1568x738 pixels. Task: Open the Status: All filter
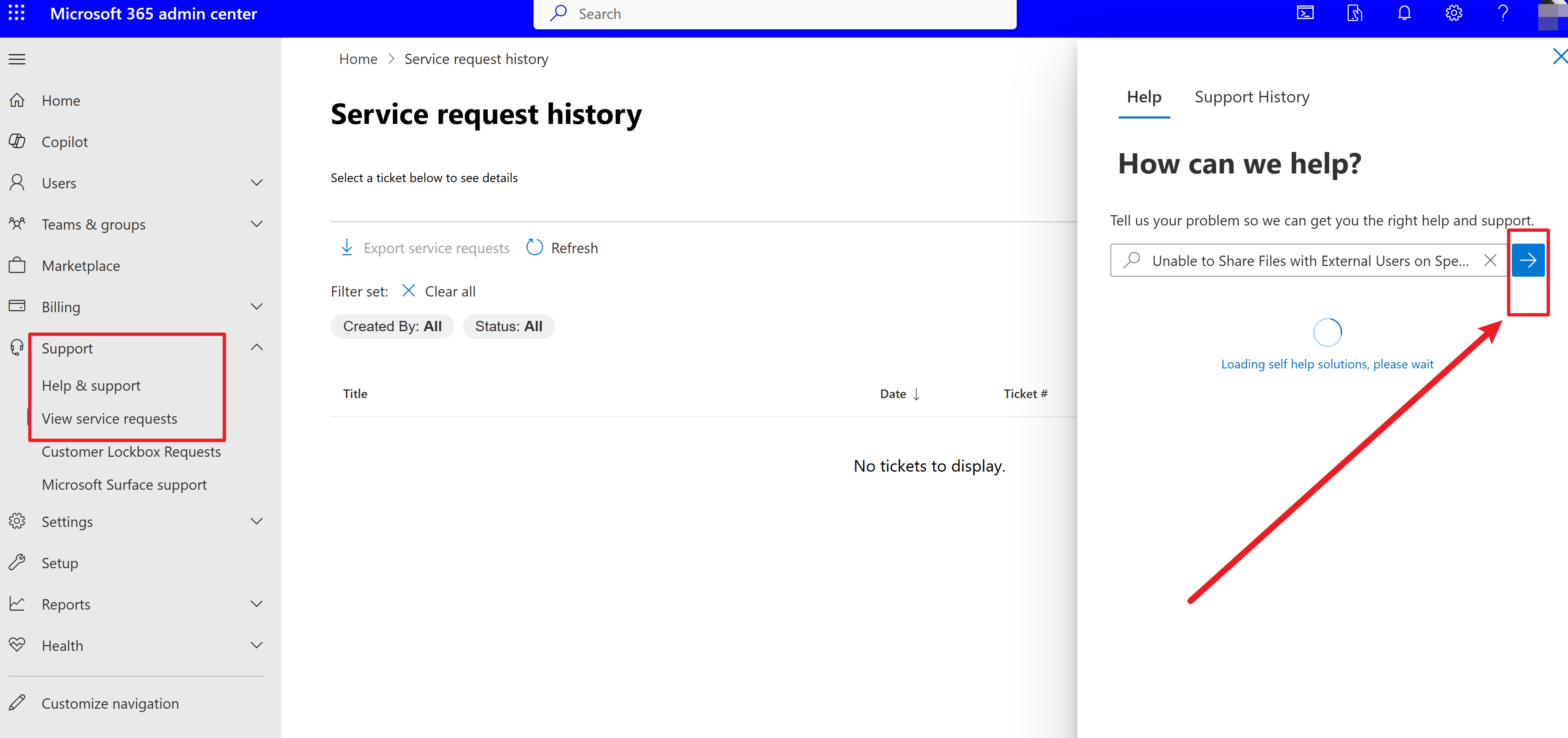coord(509,326)
